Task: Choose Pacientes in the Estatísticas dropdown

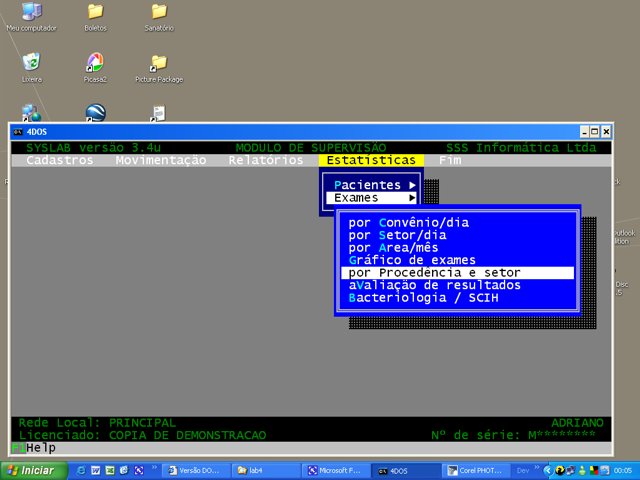Action: point(371,185)
